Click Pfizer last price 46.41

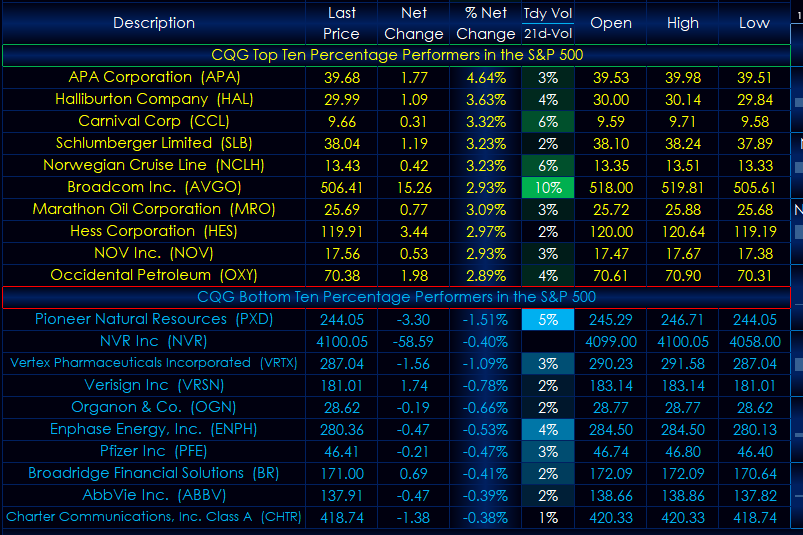[342, 452]
